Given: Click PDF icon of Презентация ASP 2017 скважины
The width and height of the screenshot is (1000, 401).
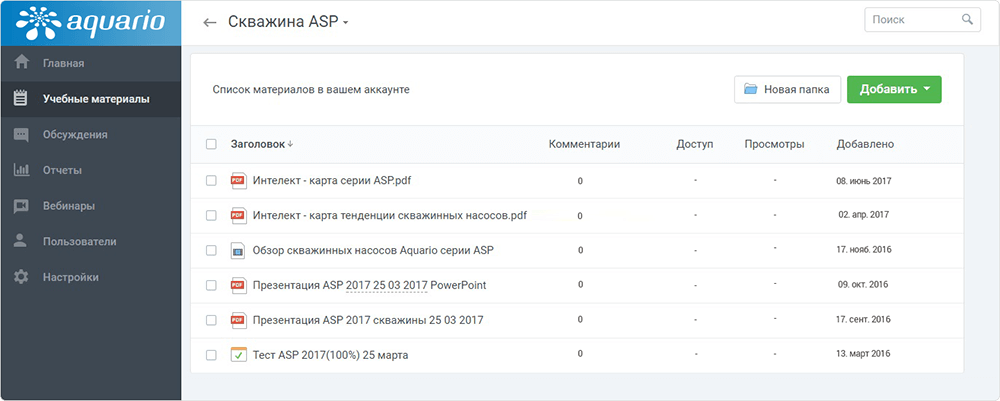Looking at the screenshot, I should [x=238, y=320].
